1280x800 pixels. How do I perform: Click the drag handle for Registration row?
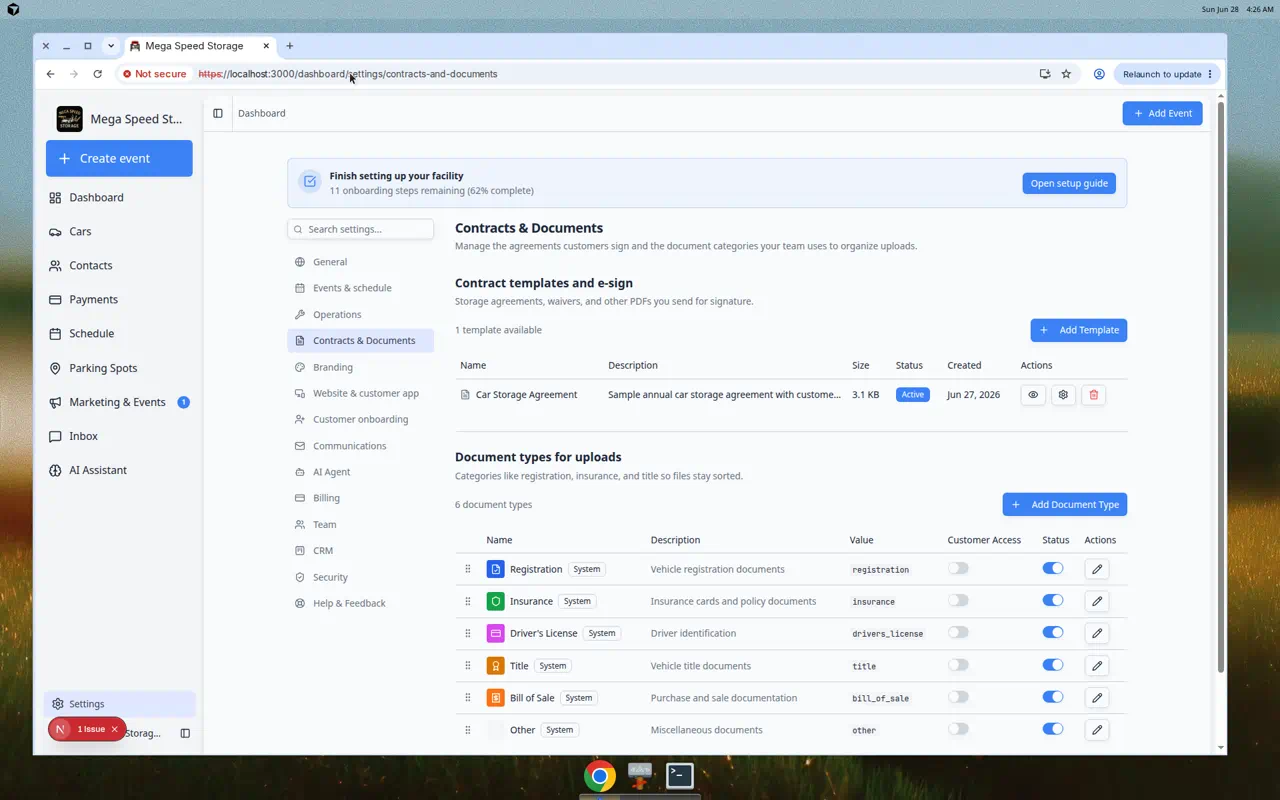pos(467,569)
